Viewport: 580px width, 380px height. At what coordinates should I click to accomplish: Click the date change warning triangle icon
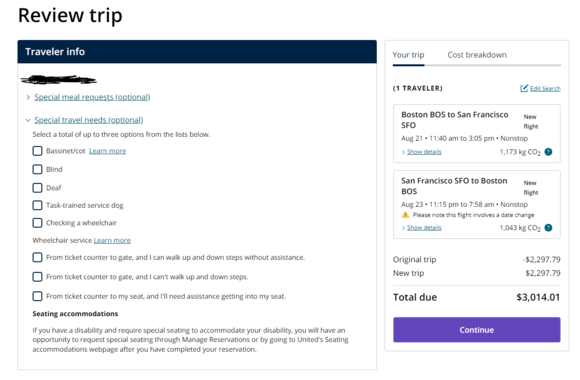point(405,215)
